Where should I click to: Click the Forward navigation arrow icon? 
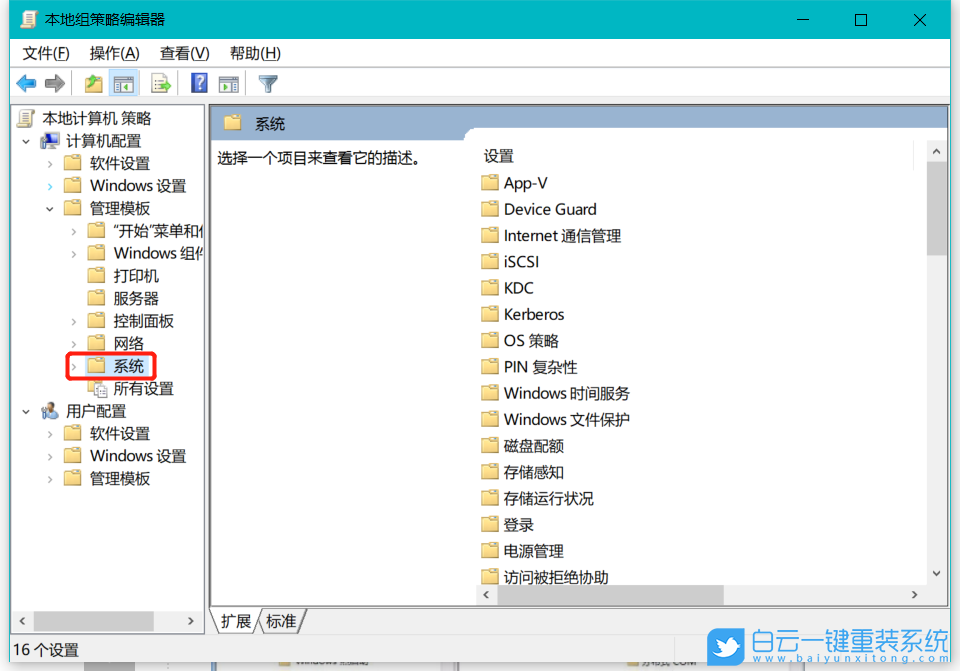[57, 83]
